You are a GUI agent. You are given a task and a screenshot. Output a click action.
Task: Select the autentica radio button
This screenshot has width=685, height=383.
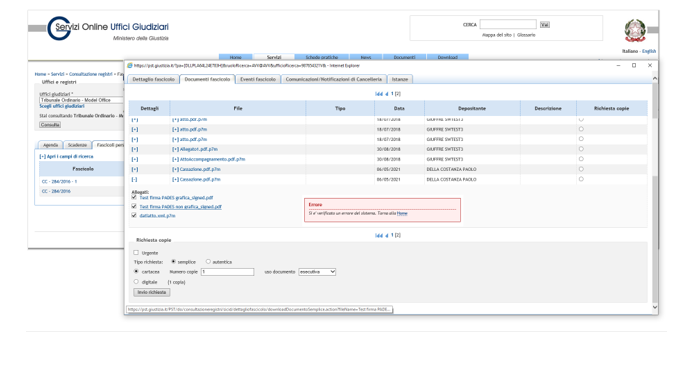pyautogui.click(x=208, y=262)
